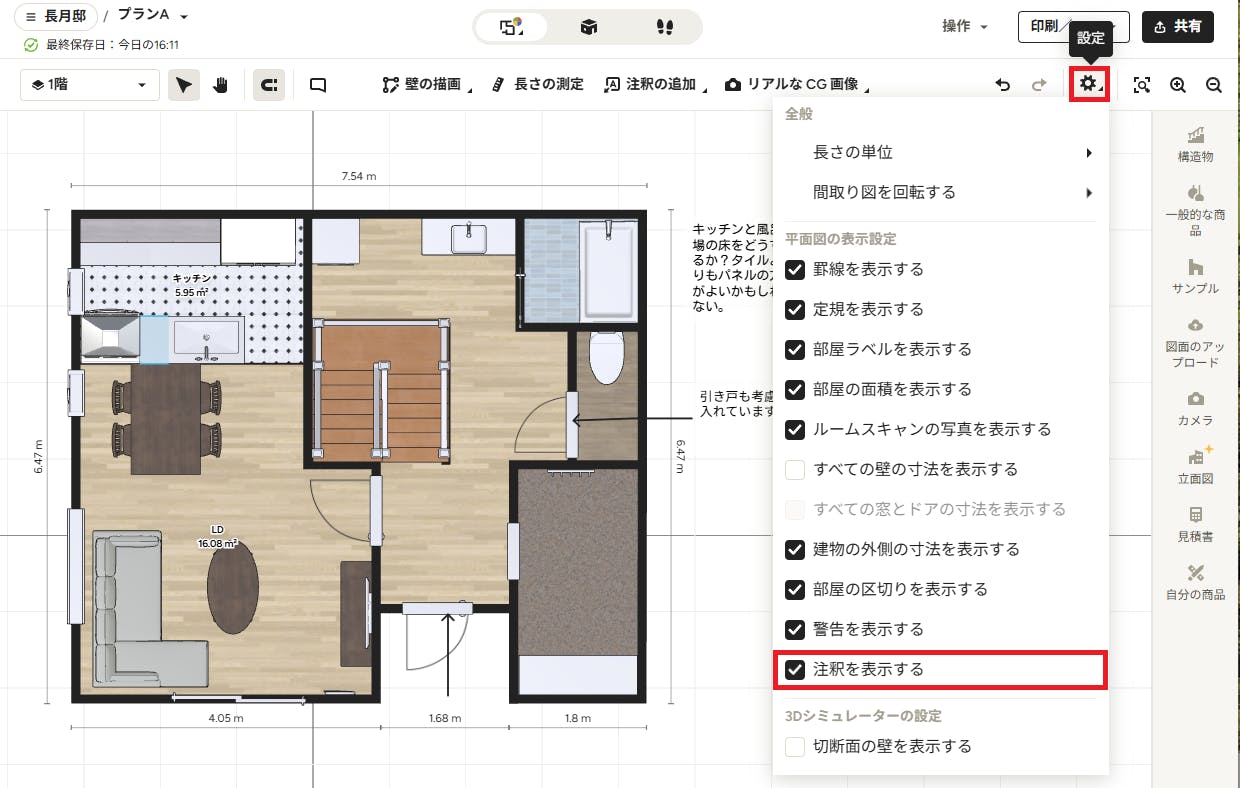This screenshot has height=788, width=1240.
Task: Open 自分の商品 in the sidebar
Action: 1195,582
